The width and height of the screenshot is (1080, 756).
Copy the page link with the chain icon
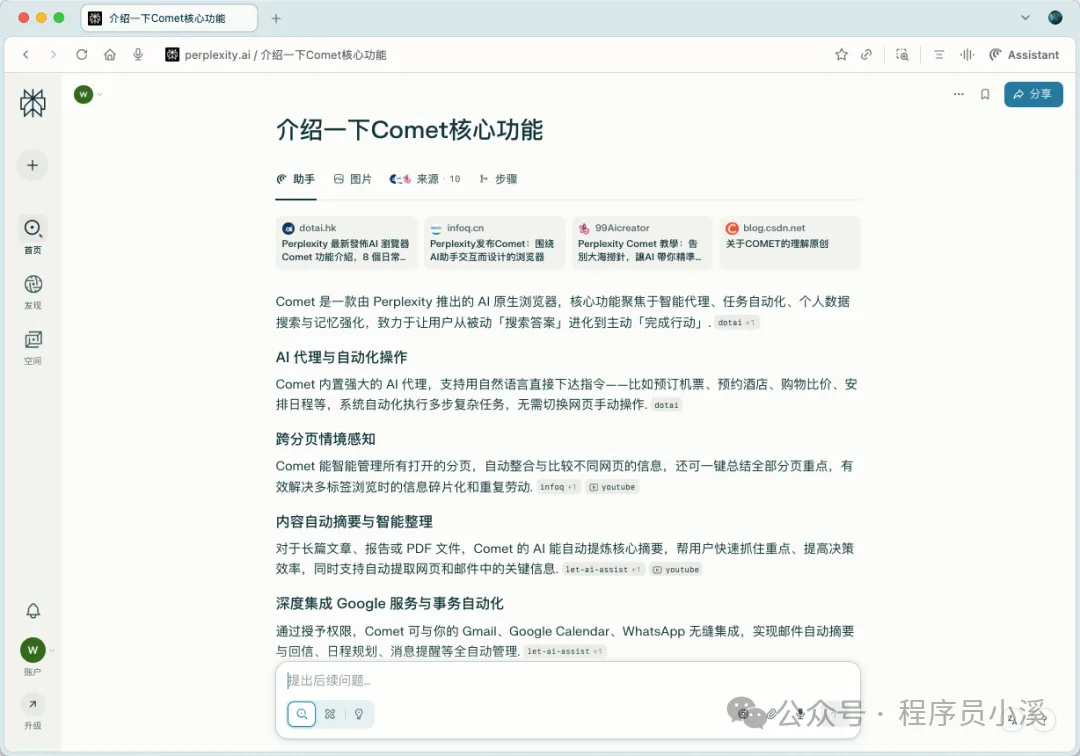click(866, 54)
